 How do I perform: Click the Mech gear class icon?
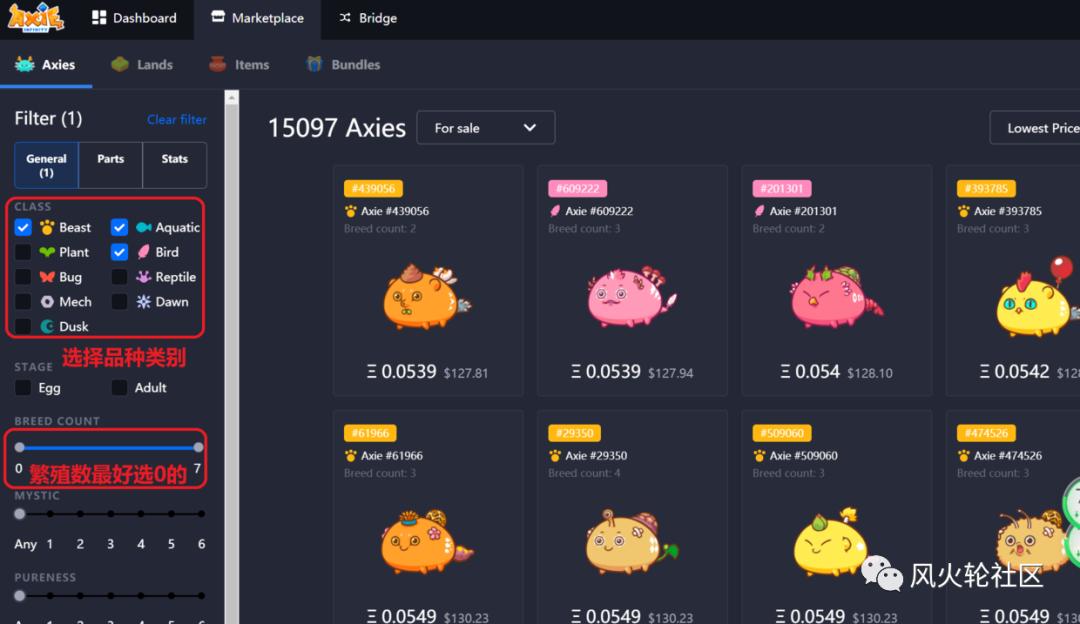47,302
